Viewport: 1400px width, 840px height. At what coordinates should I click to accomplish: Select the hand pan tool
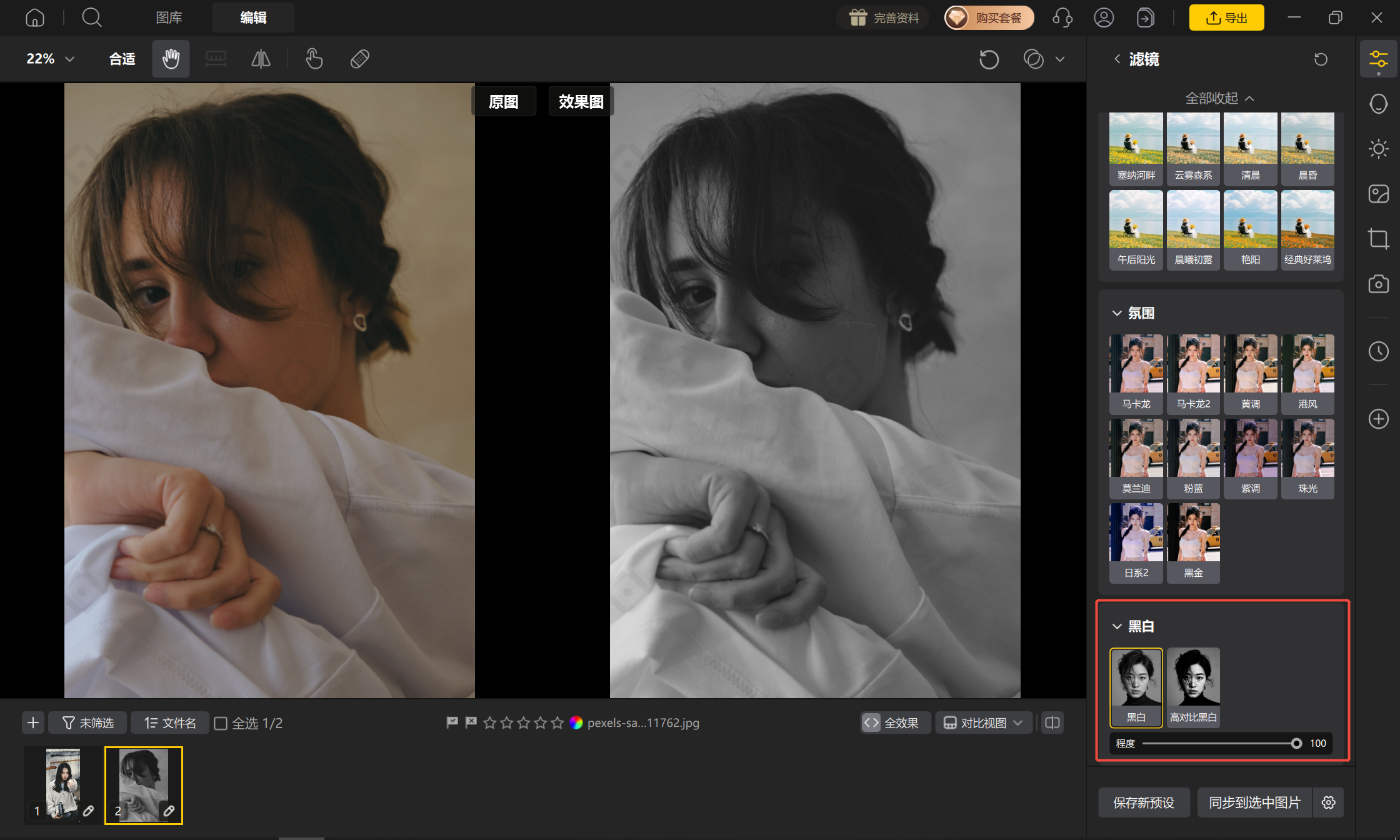pos(171,59)
